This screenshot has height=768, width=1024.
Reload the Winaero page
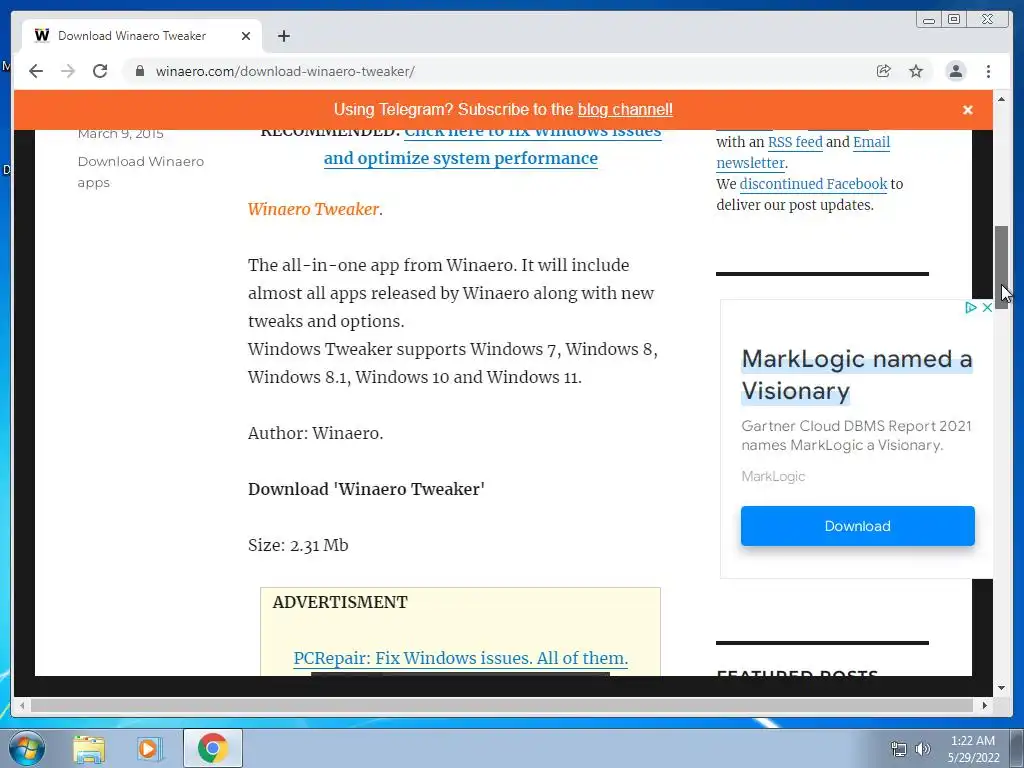click(x=100, y=71)
